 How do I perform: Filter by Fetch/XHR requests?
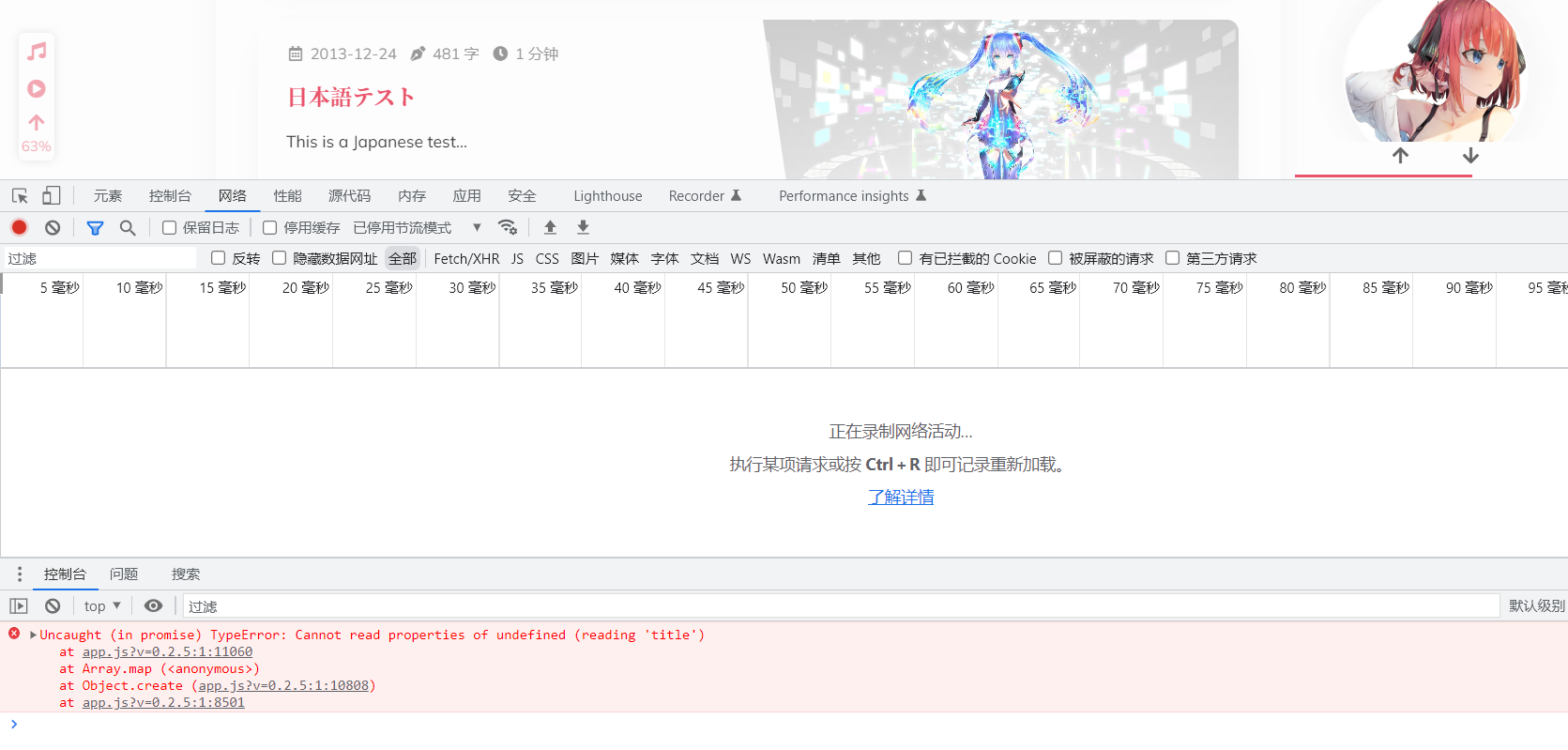click(x=466, y=258)
